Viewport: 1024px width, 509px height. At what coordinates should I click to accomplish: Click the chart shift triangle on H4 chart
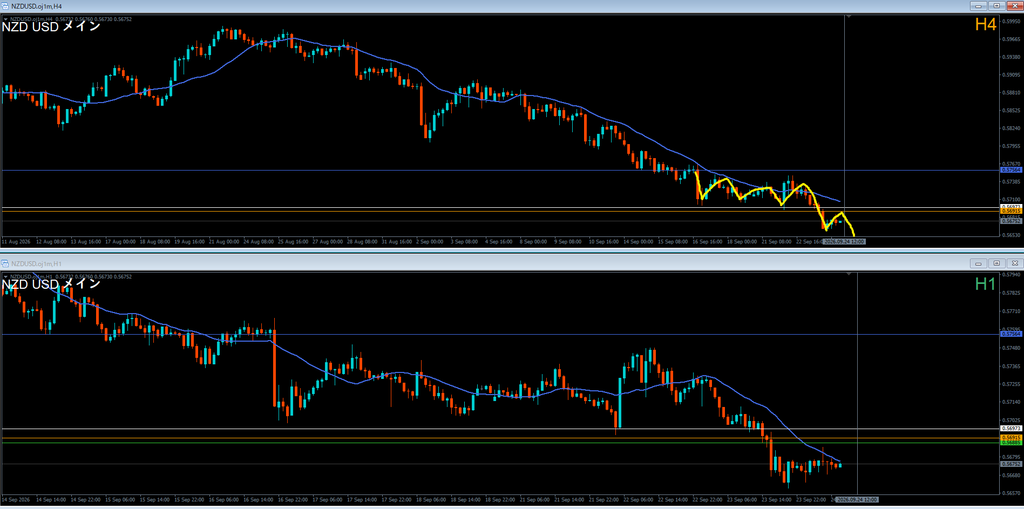849,16
